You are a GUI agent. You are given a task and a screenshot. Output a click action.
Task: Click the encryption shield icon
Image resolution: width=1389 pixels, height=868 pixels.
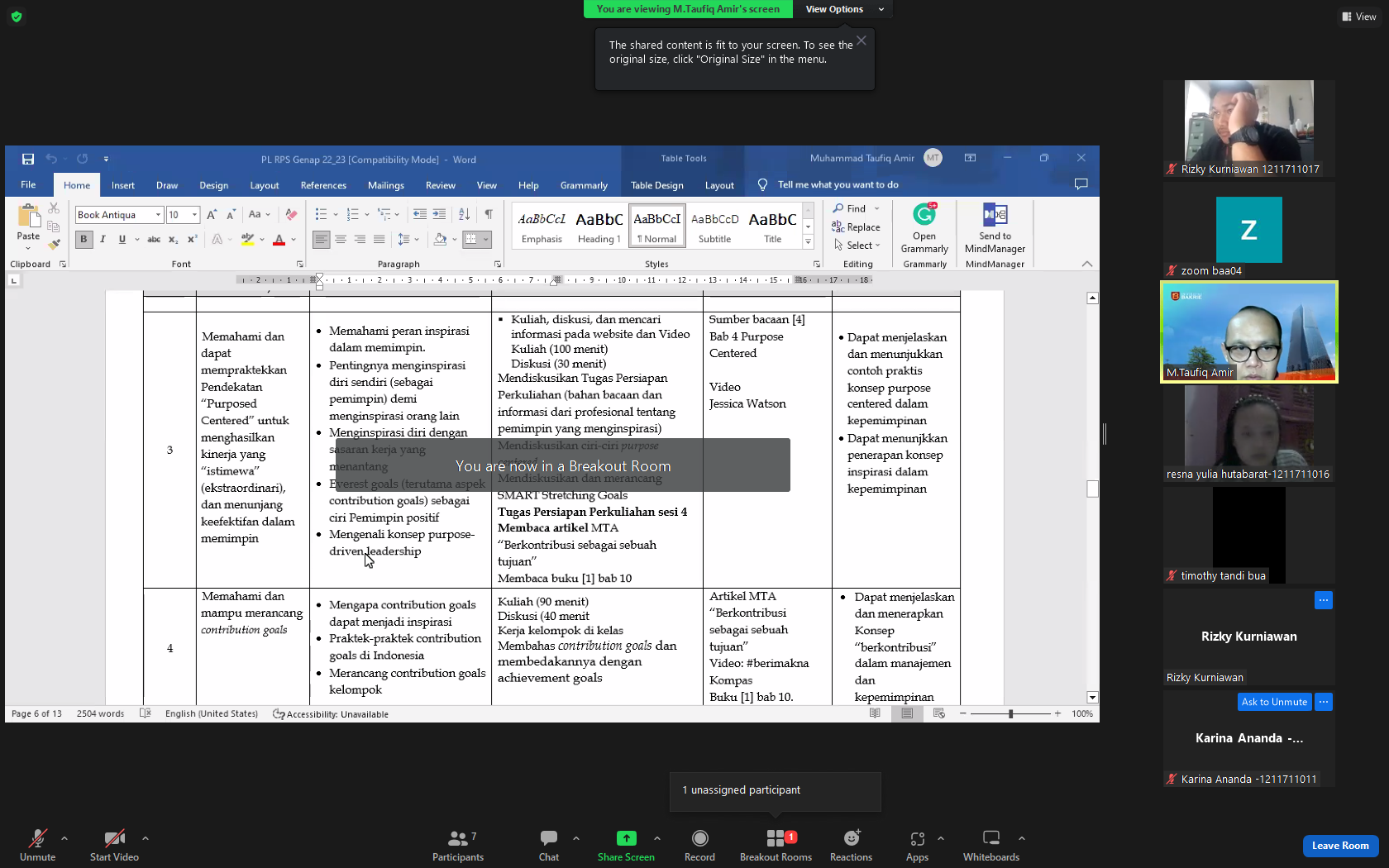17,17
